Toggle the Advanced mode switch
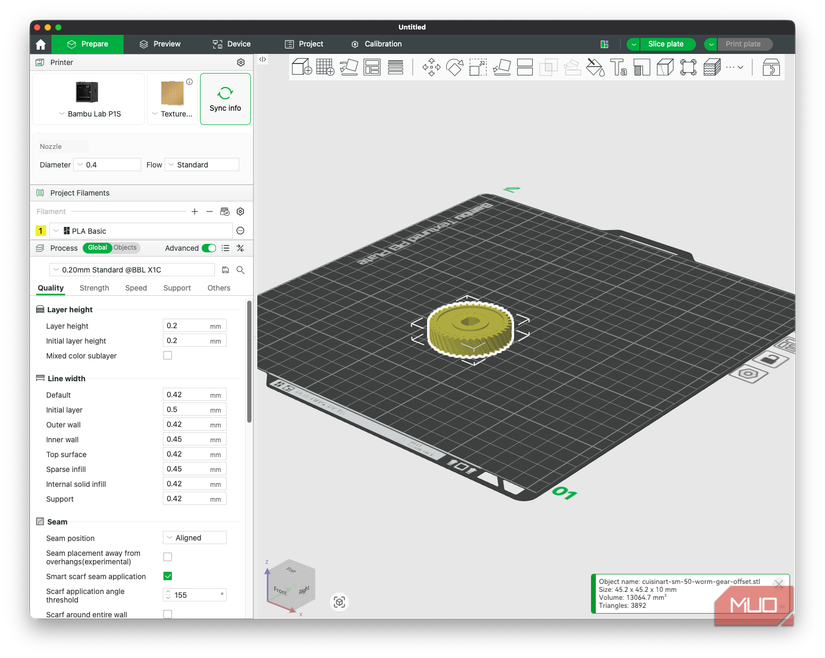The height and width of the screenshot is (658, 825). [209, 248]
